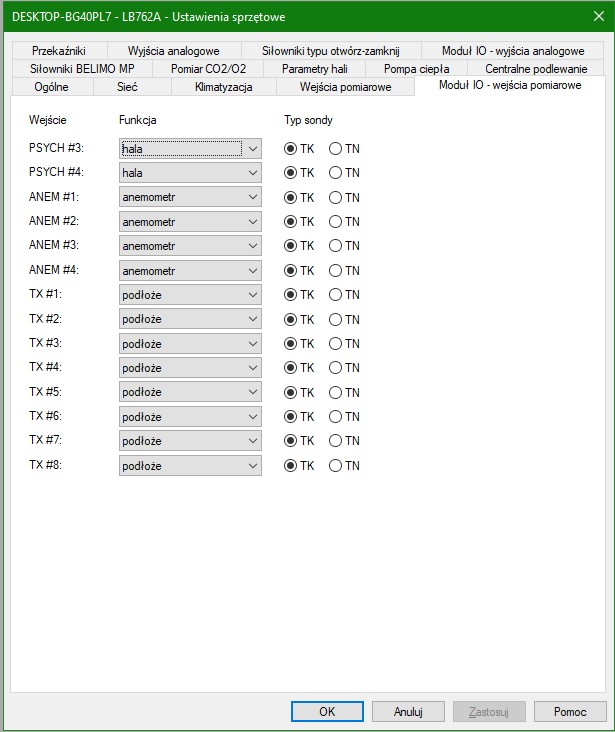Image resolution: width=615 pixels, height=732 pixels.
Task: Go to the Pompa ciepła tab
Action: point(416,69)
